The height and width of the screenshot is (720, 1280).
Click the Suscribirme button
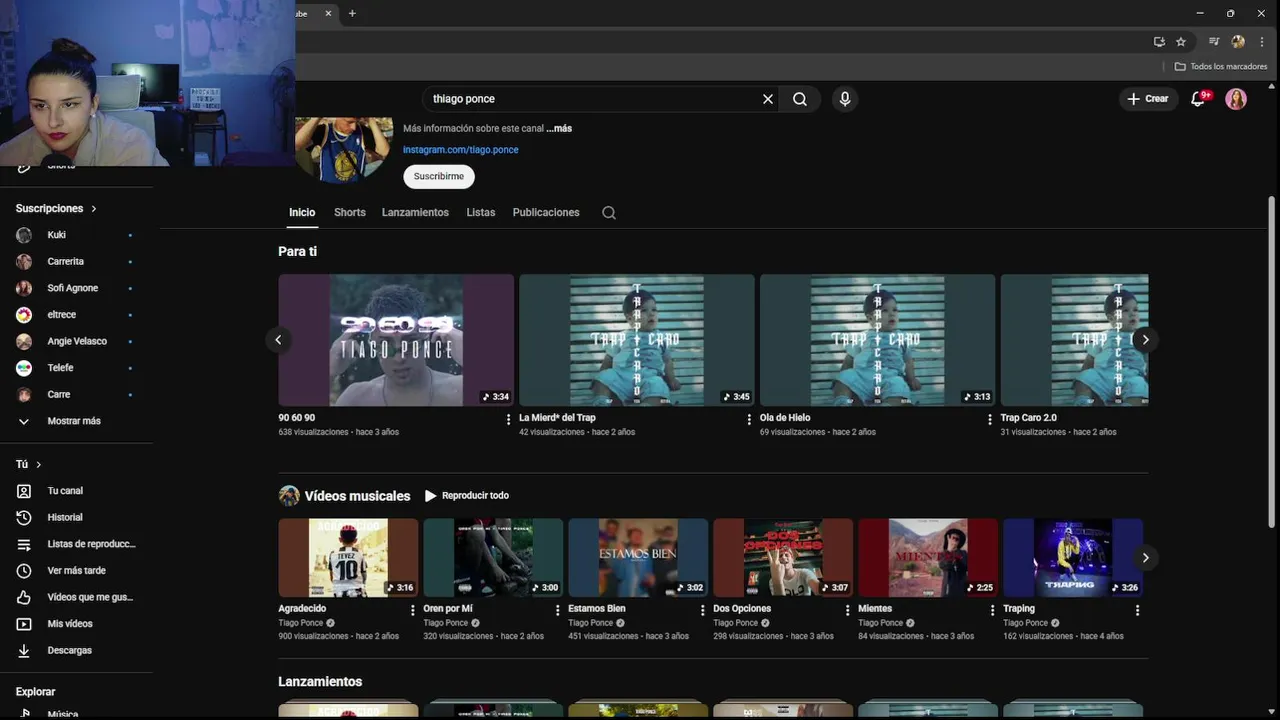point(439,176)
